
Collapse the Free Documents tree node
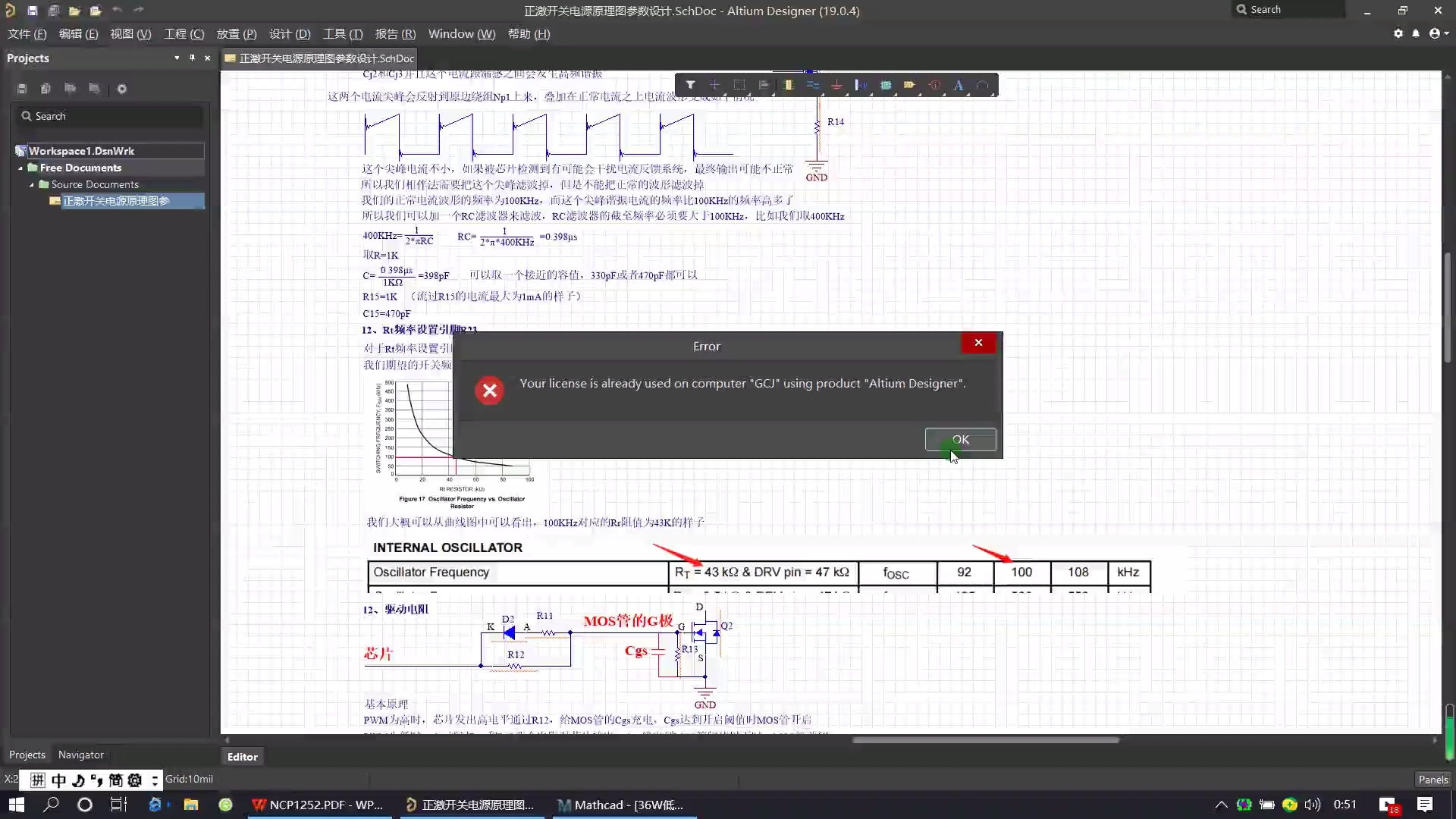20,168
